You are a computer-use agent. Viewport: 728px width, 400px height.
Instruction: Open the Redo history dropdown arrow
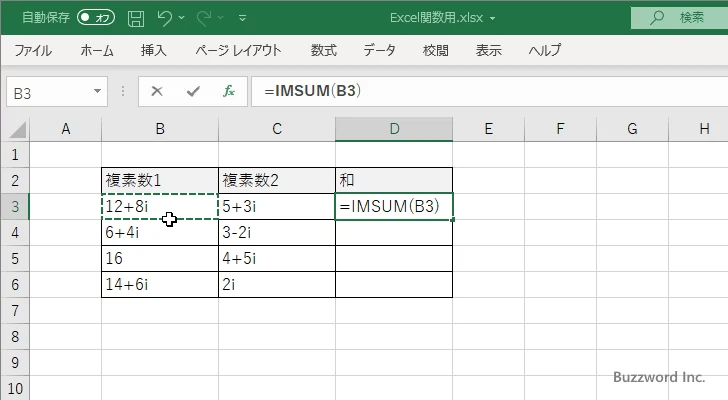pos(221,18)
